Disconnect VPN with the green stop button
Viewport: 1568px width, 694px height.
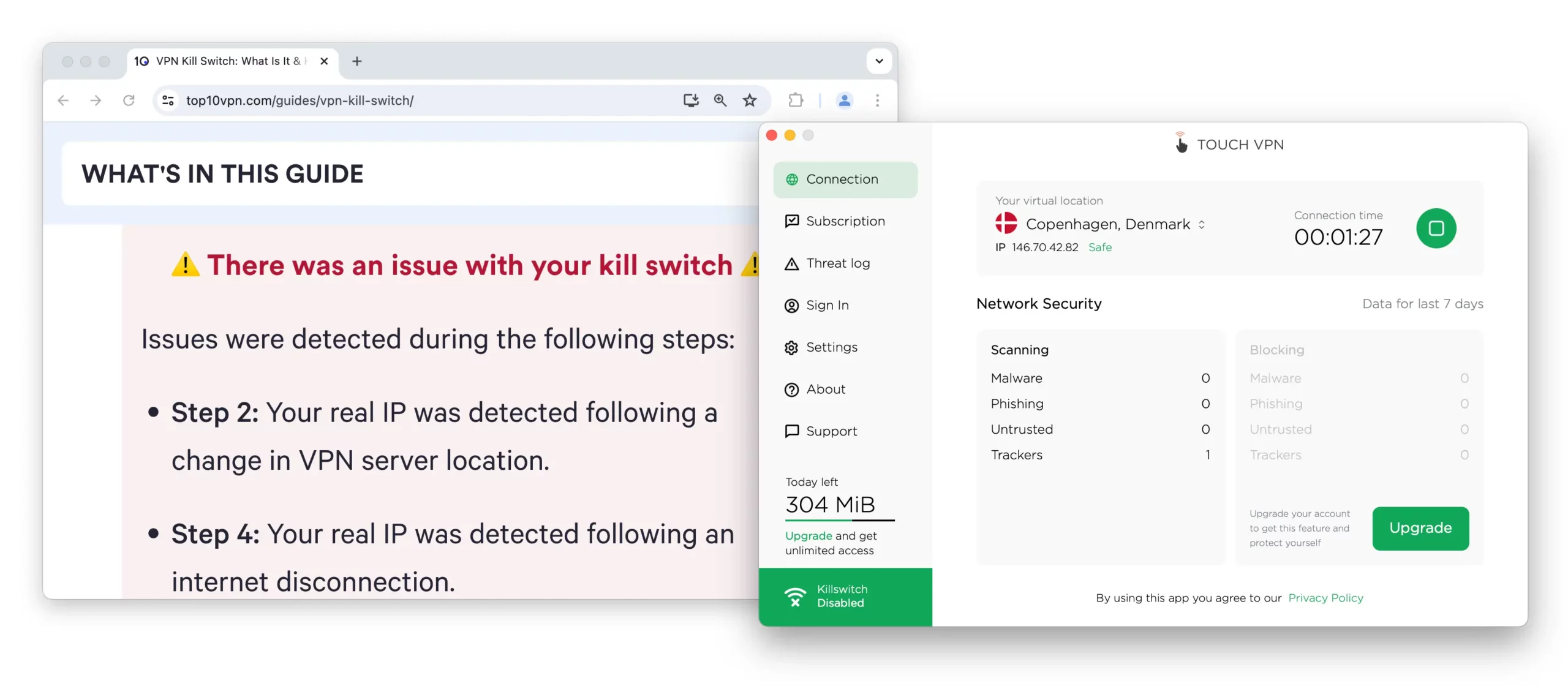pyautogui.click(x=1437, y=228)
